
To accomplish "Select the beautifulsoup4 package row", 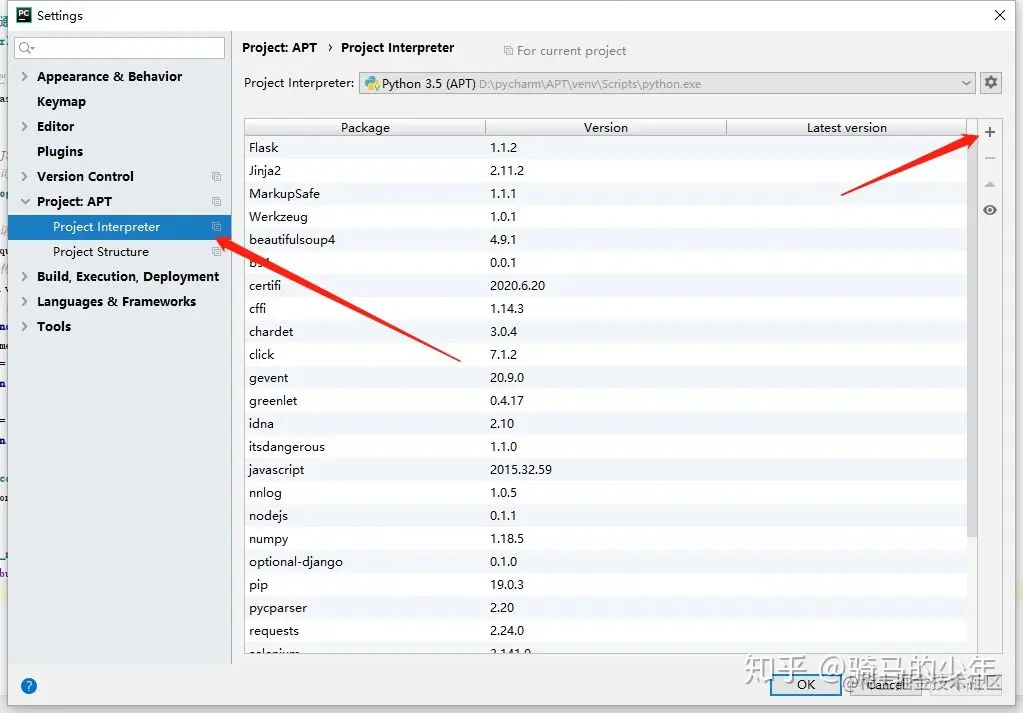I will click(x=606, y=239).
